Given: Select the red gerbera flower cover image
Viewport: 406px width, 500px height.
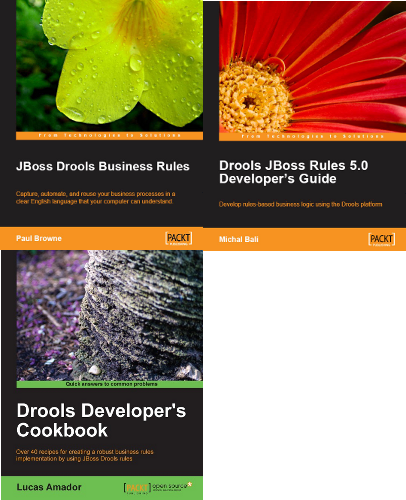Looking at the screenshot, I should click(312, 67).
